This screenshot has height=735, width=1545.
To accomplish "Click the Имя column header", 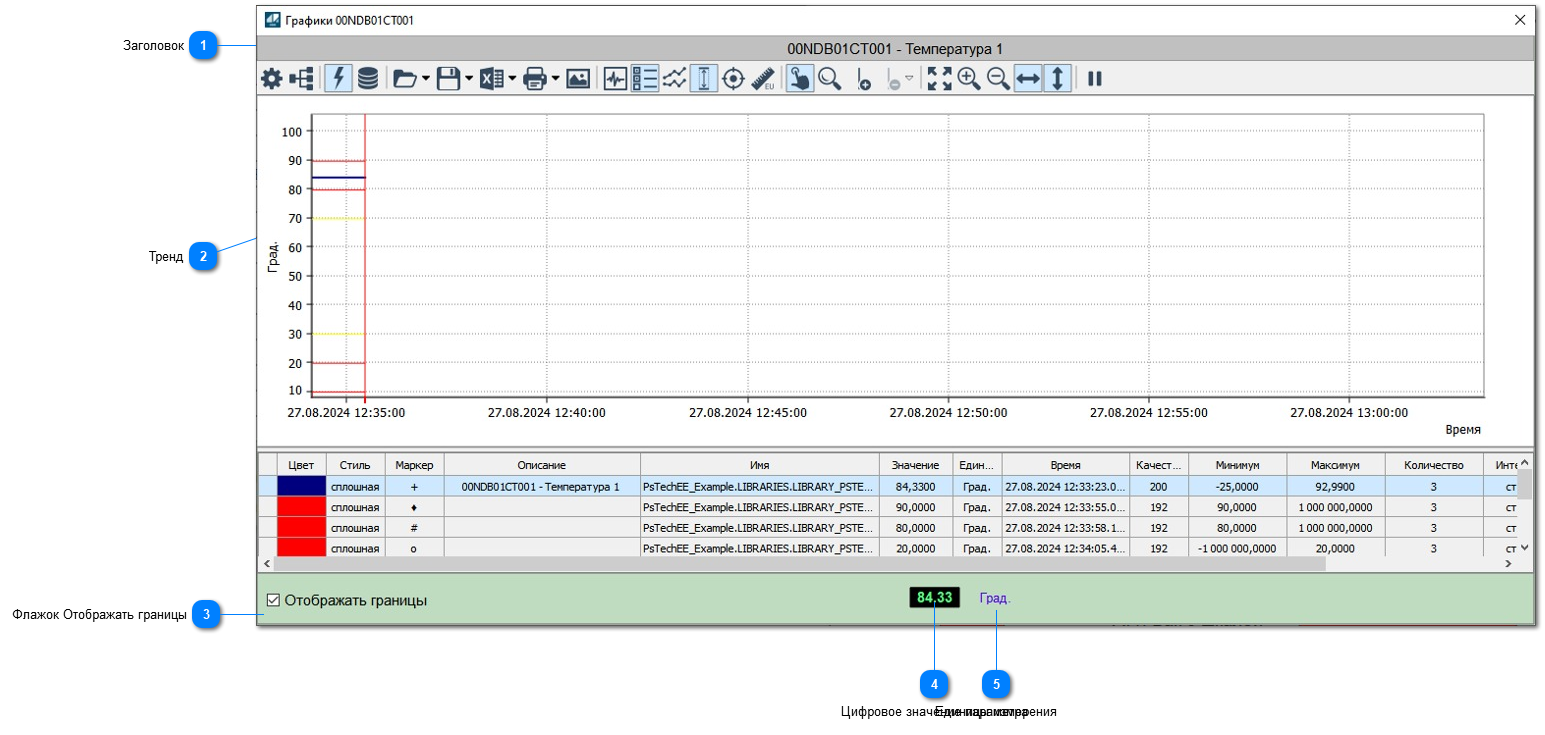I will click(760, 465).
